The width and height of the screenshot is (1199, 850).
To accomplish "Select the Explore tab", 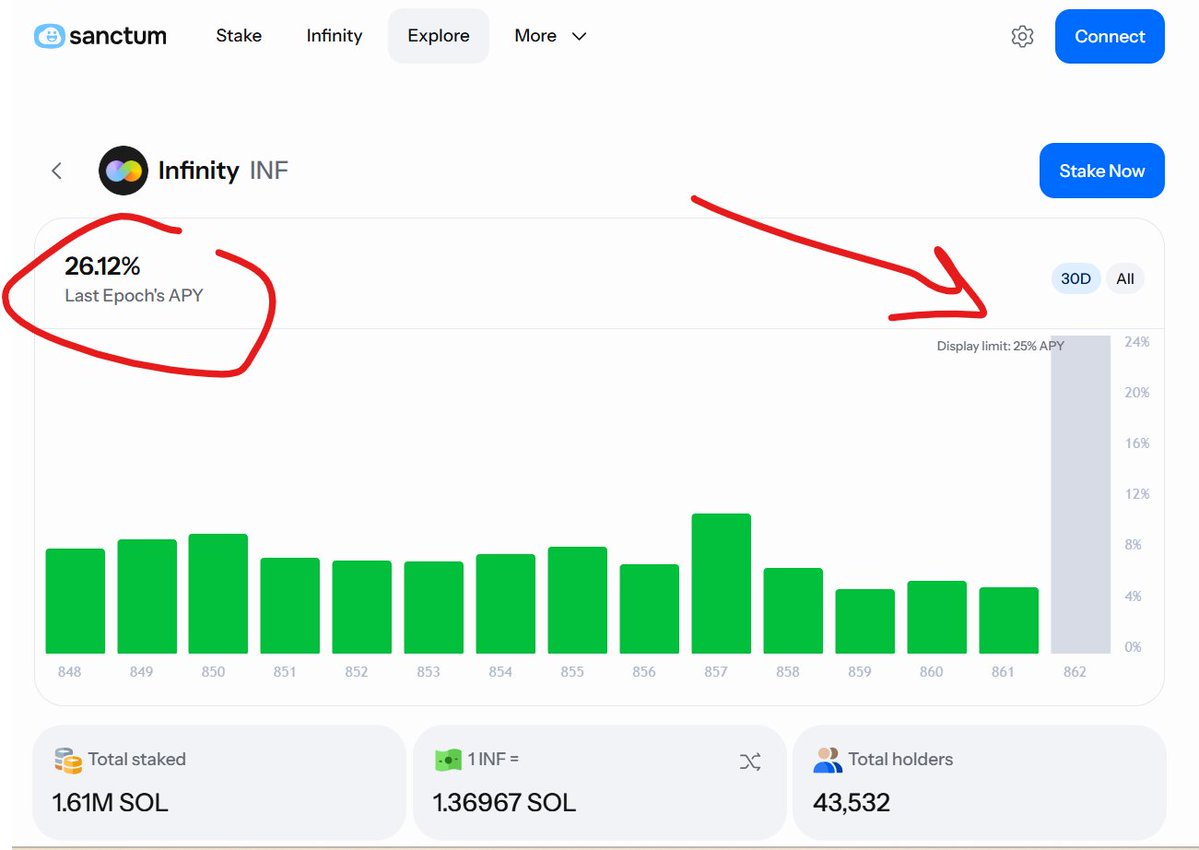I will (x=438, y=36).
